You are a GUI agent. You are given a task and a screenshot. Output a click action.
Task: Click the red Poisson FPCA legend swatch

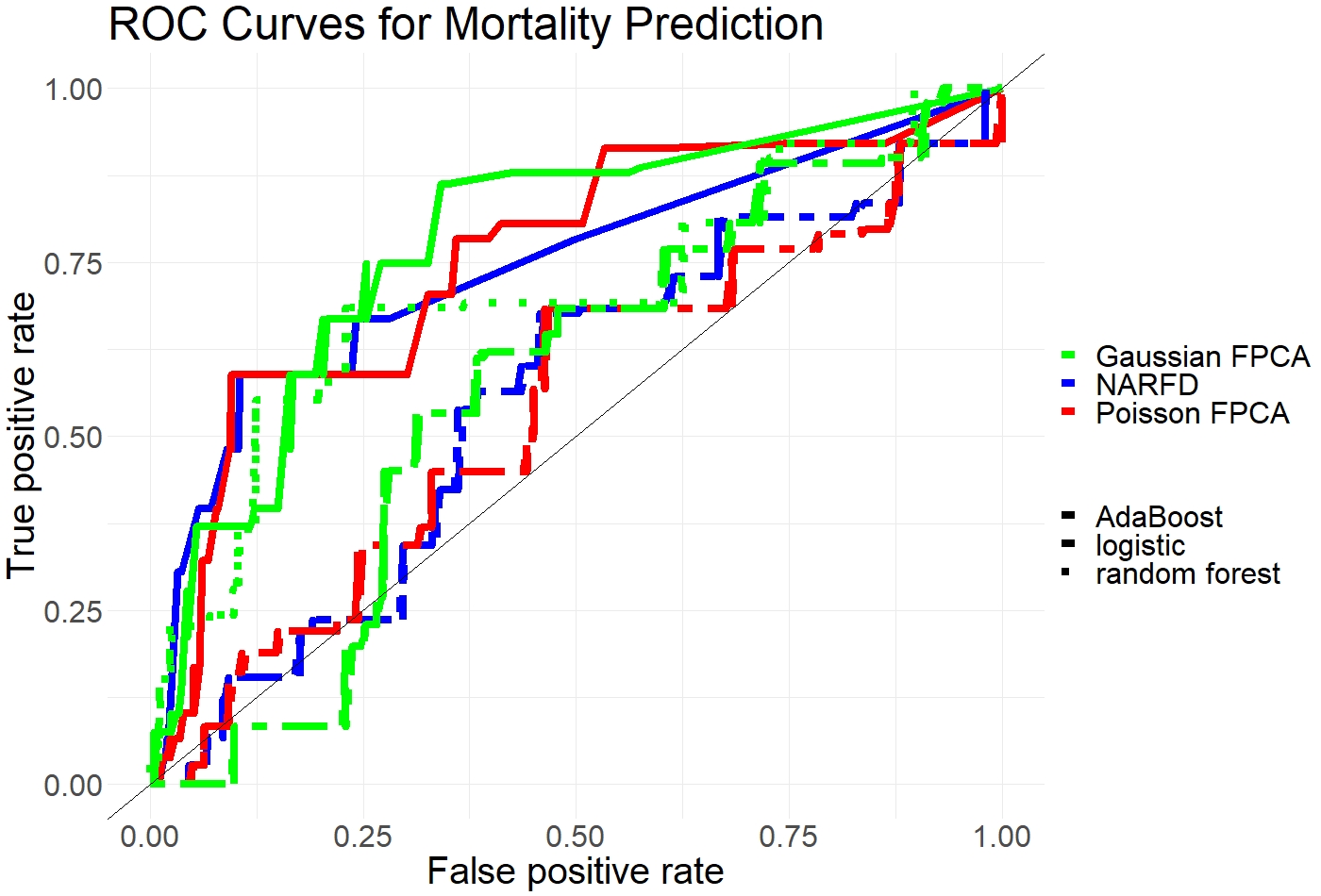[x=1068, y=413]
